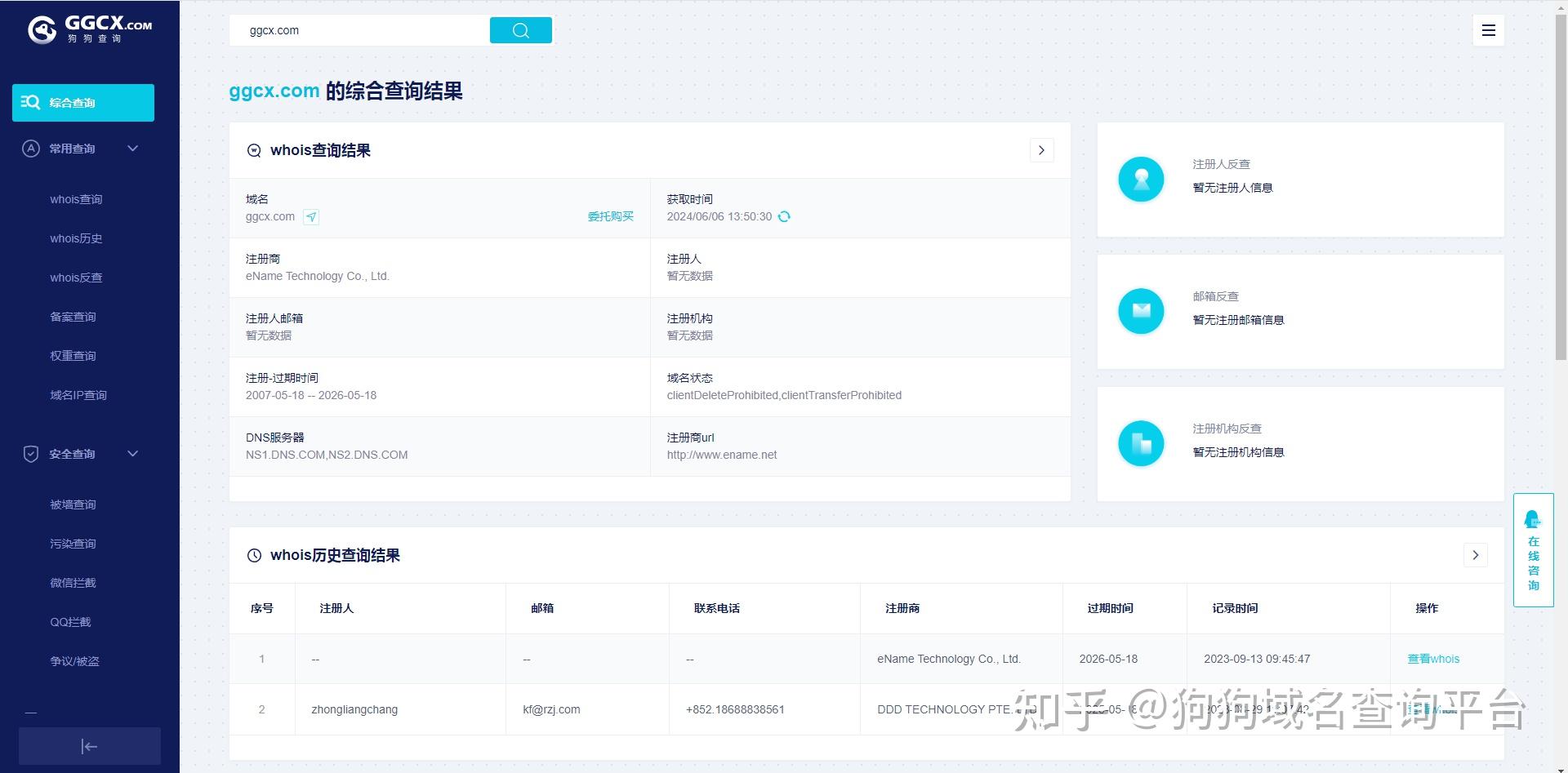Select 综合查询 in the sidebar
The width and height of the screenshot is (1568, 773).
click(x=83, y=103)
